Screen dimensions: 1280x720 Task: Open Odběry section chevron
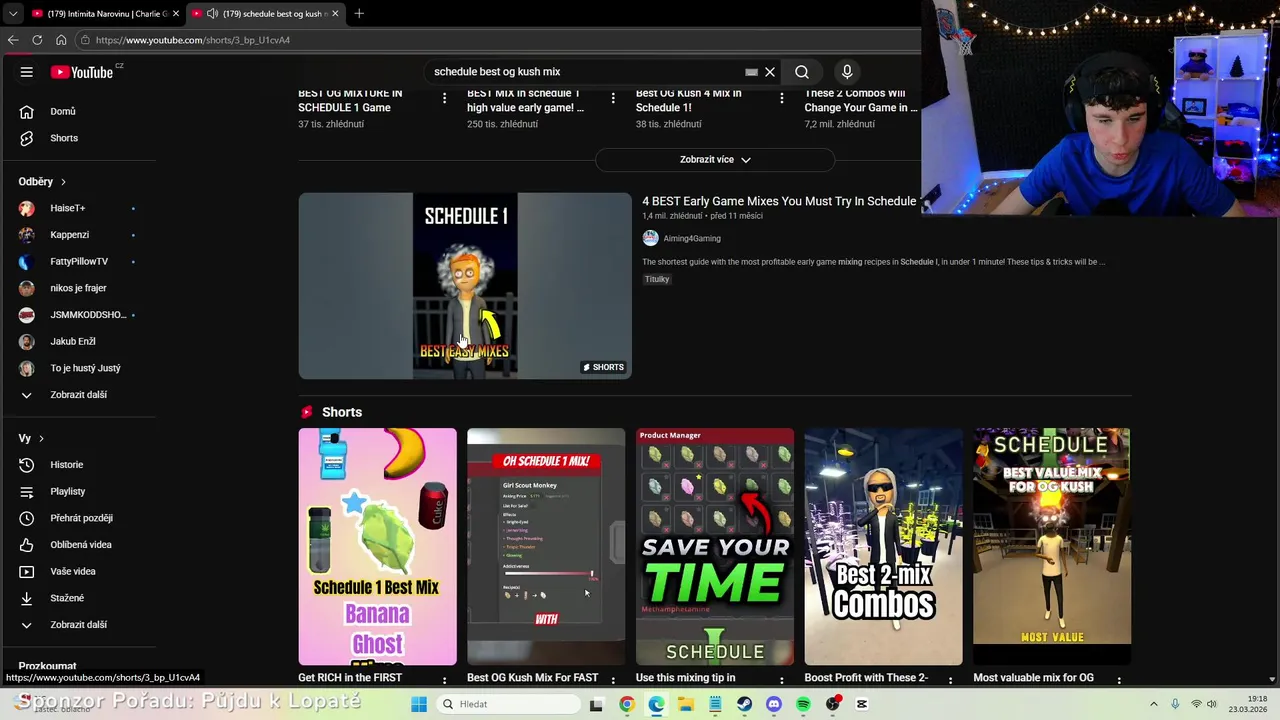[x=63, y=182]
